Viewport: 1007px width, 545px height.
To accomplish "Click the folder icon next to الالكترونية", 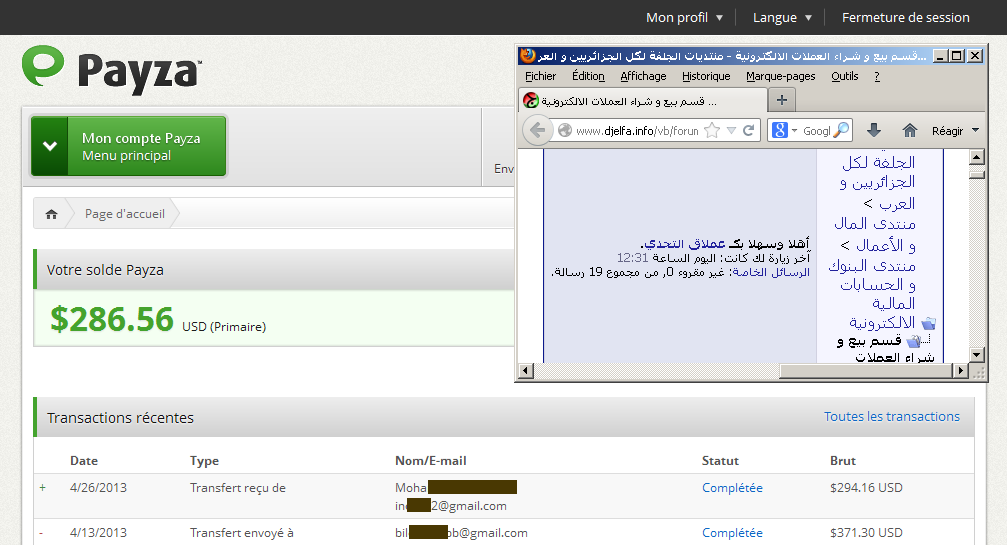I will (928, 322).
